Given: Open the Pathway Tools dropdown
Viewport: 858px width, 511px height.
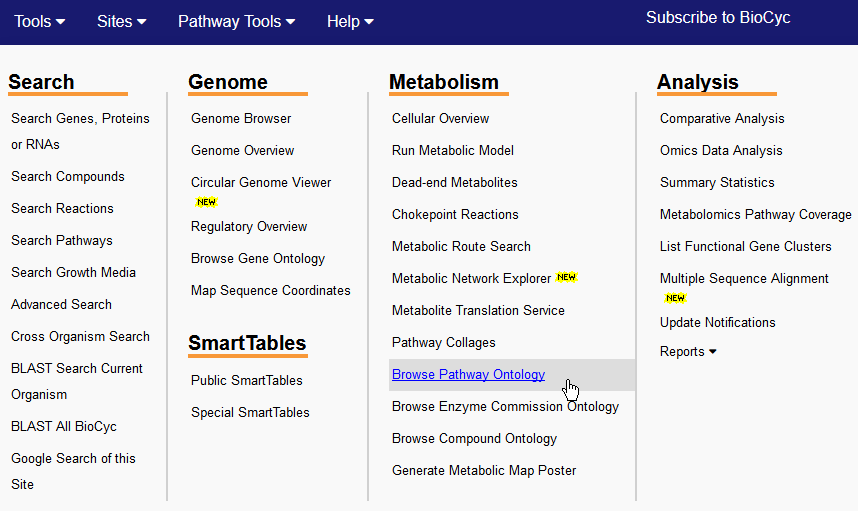Looking at the screenshot, I should [236, 21].
